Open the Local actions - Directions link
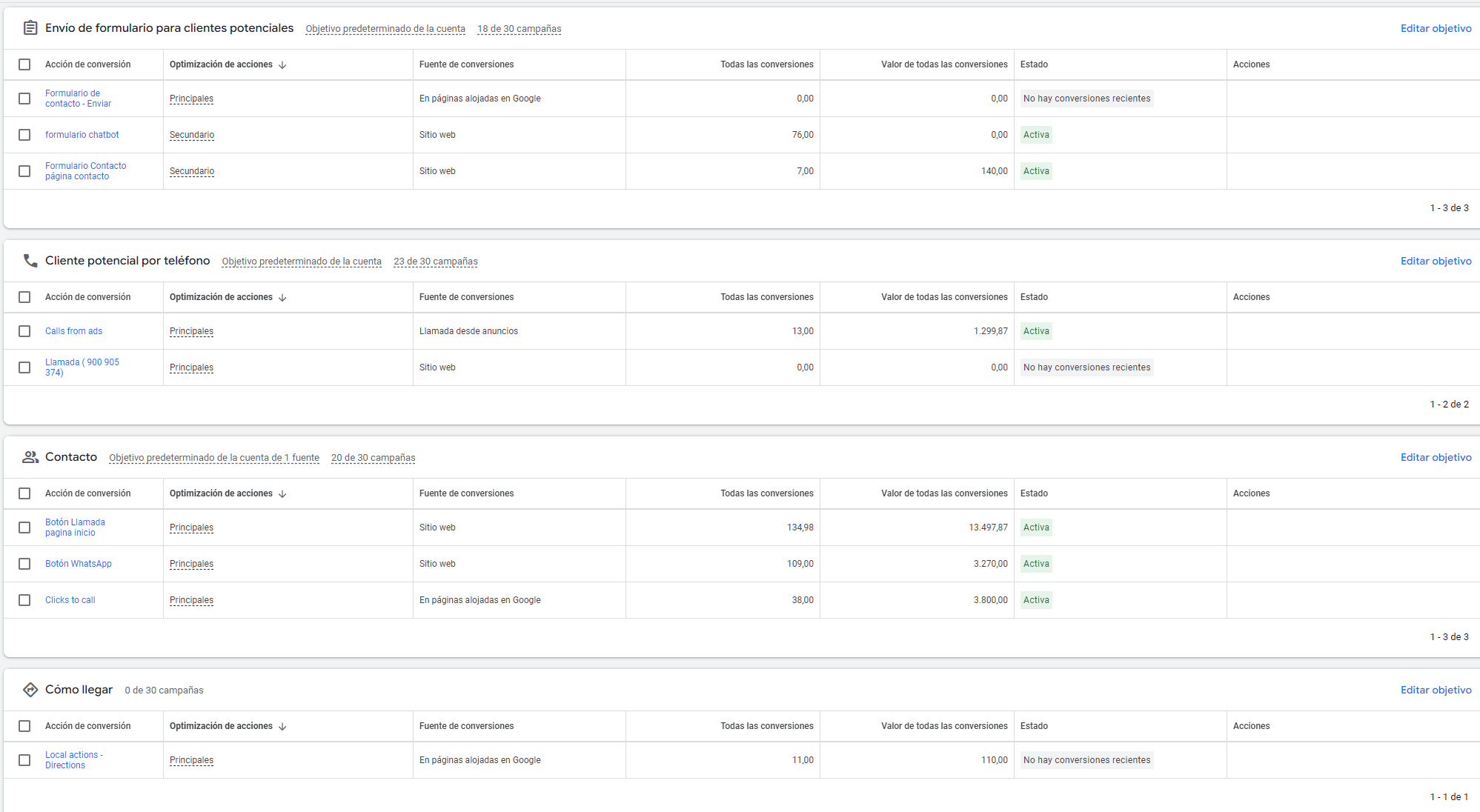The height and width of the screenshot is (812, 1480). [x=73, y=760]
